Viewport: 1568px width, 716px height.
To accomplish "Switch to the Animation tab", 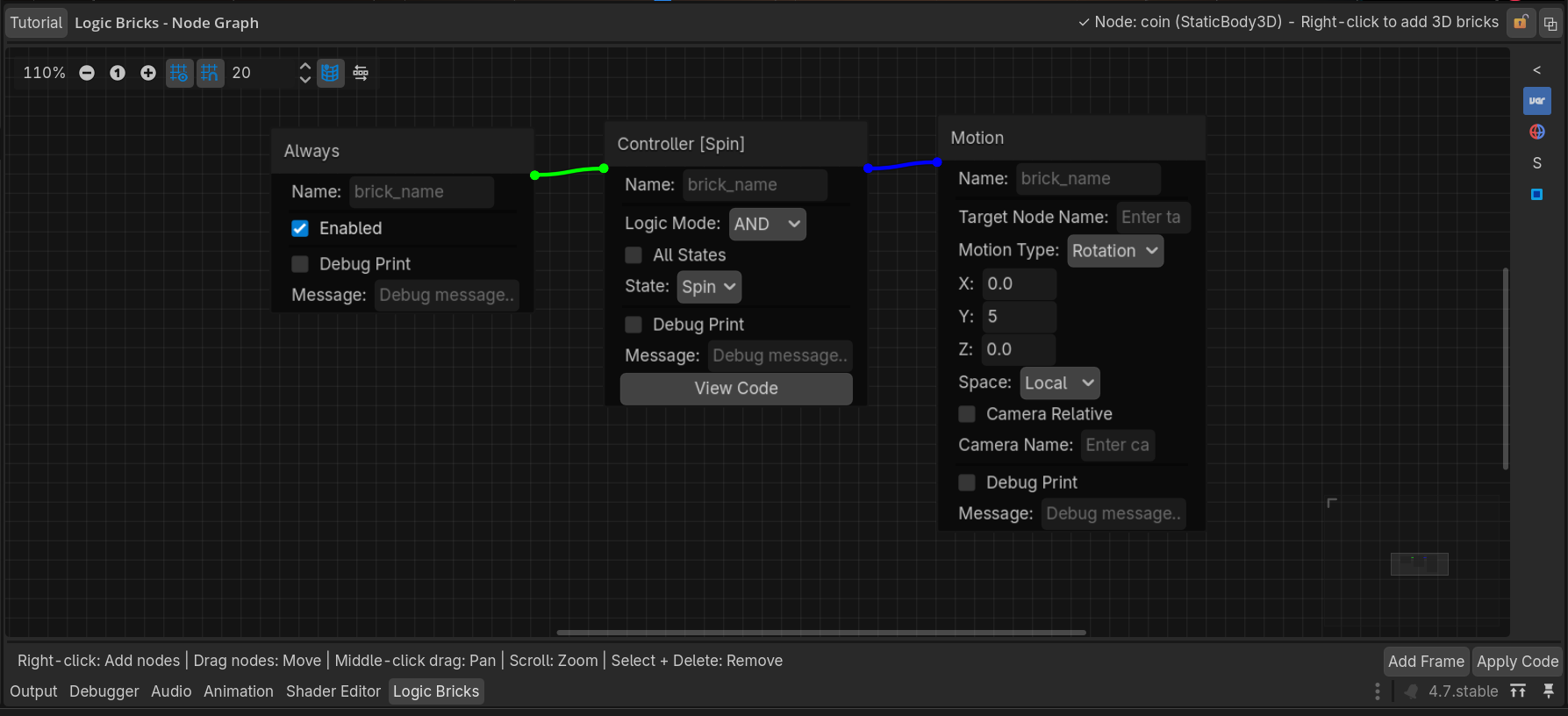I will point(239,691).
